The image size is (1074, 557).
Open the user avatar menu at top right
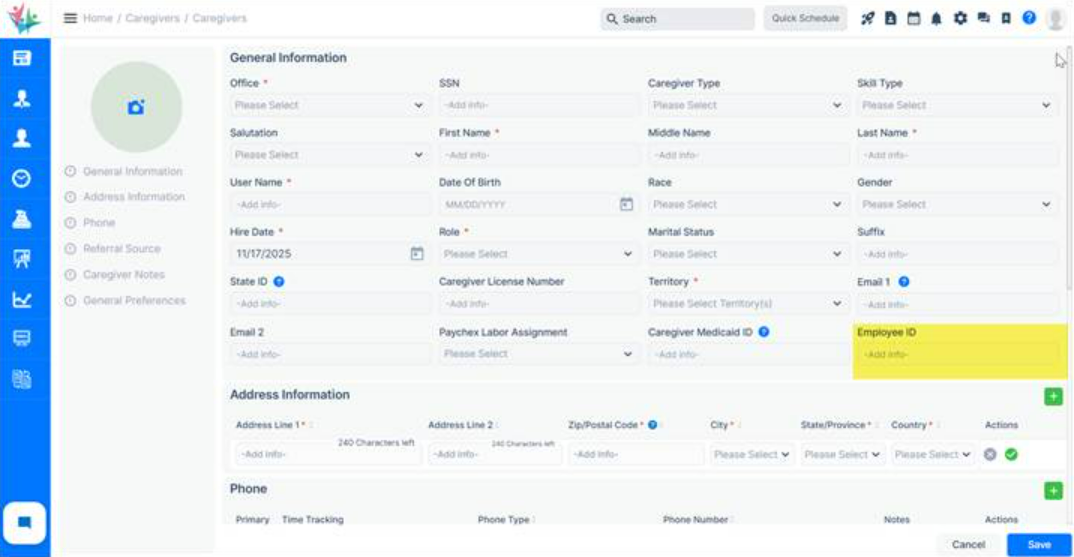(x=1056, y=18)
